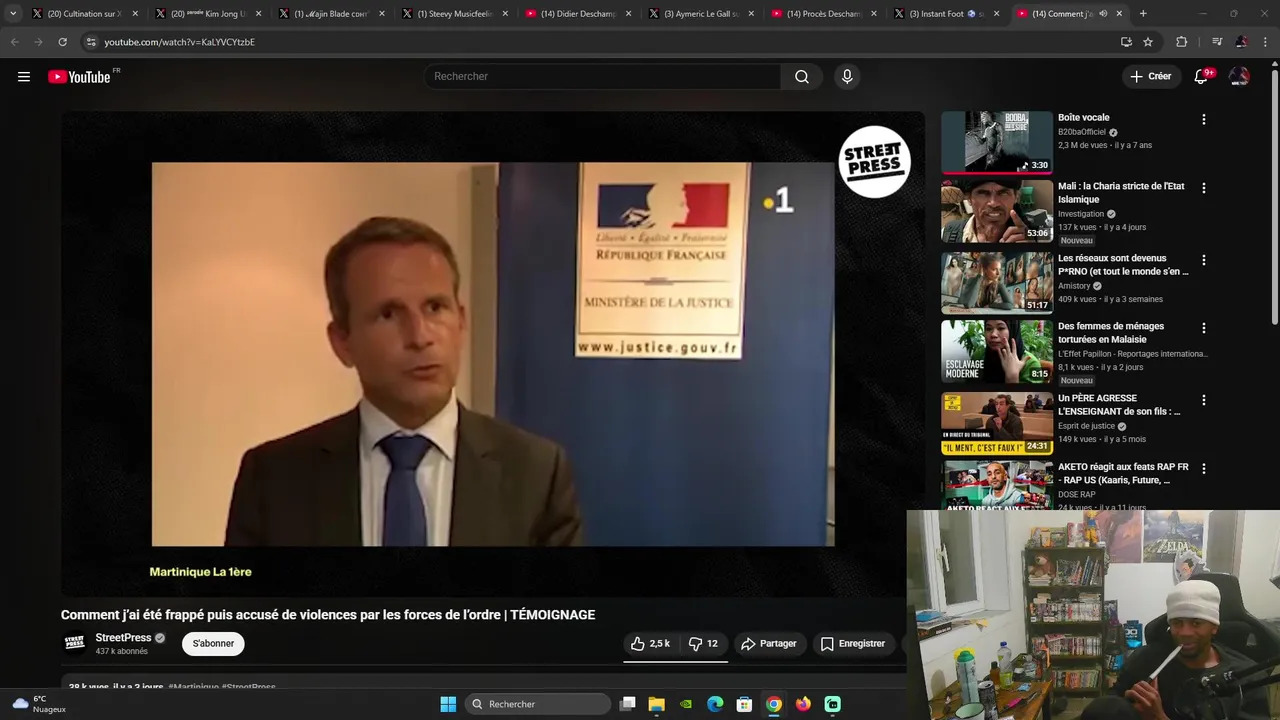The image size is (1280, 720).
Task: Open the NVIDIA app on the taskbar
Action: pyautogui.click(x=686, y=704)
